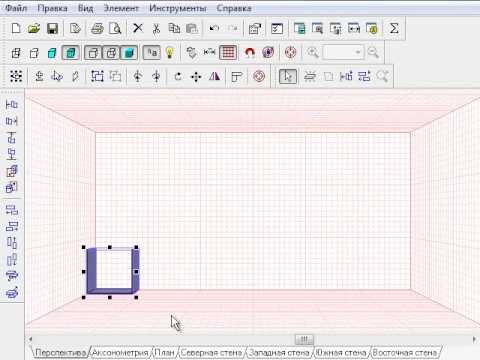Open the zoom level combo box
The image size is (480, 360).
(x=343, y=53)
